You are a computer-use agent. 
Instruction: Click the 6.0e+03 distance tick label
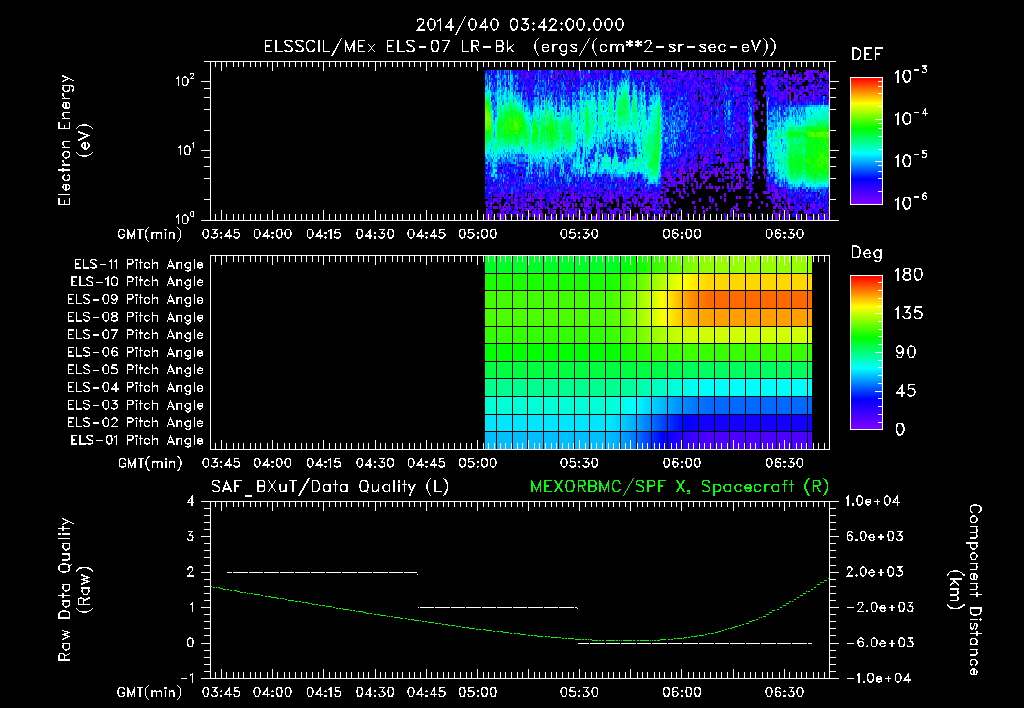click(875, 537)
